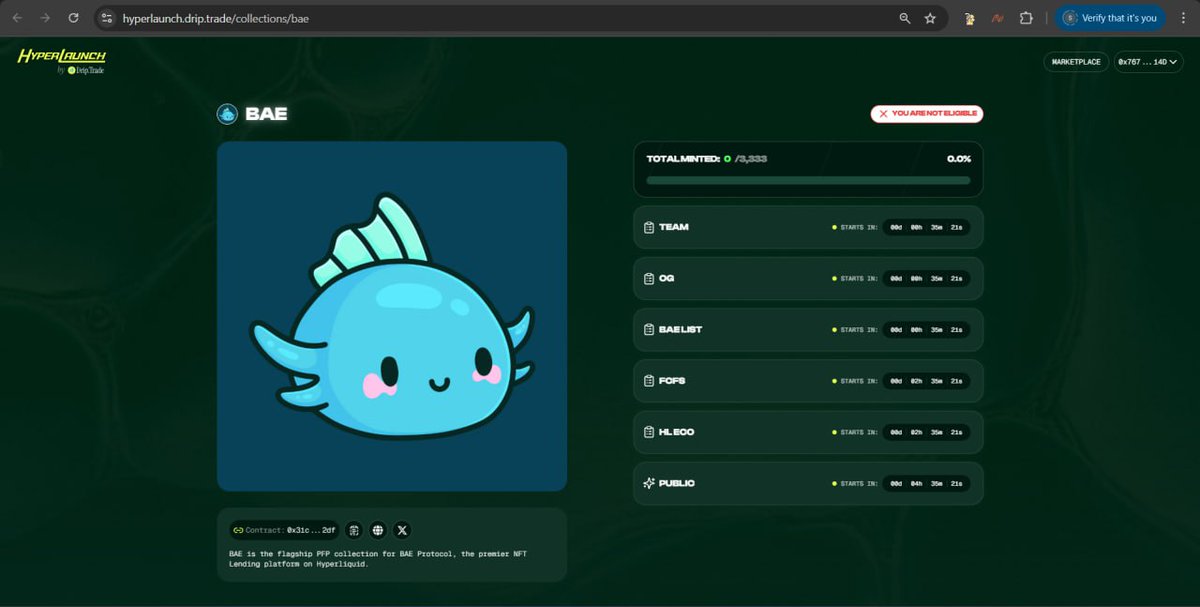Open the yellow character browser extension icon
The width and height of the screenshot is (1200, 607).
tap(969, 18)
